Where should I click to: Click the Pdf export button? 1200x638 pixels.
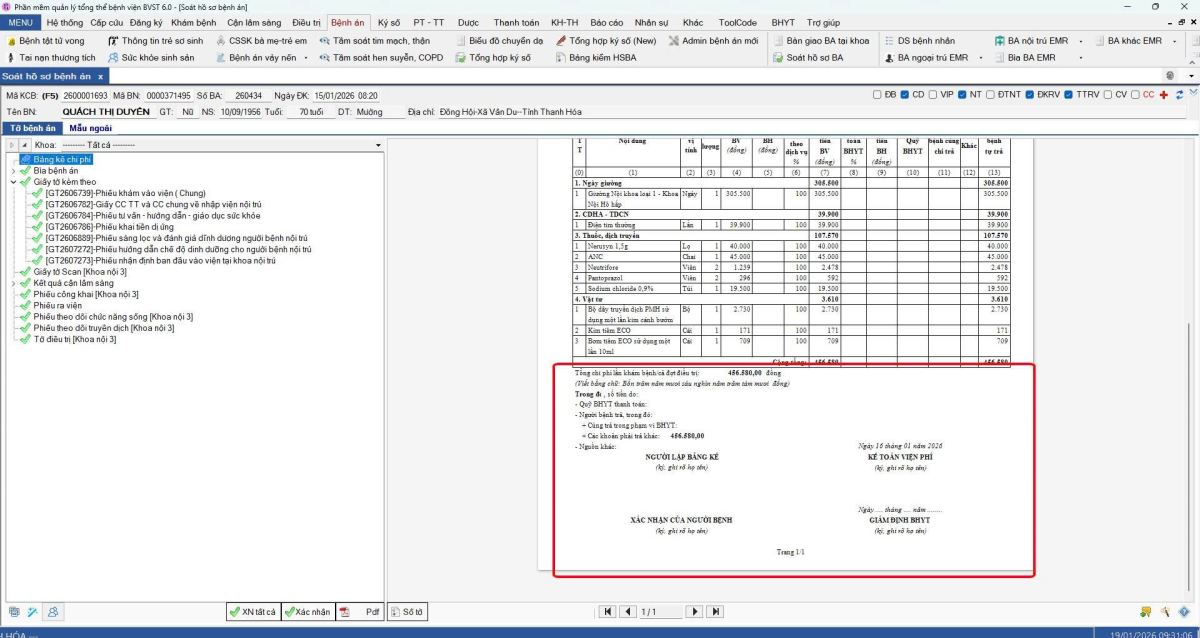360,611
